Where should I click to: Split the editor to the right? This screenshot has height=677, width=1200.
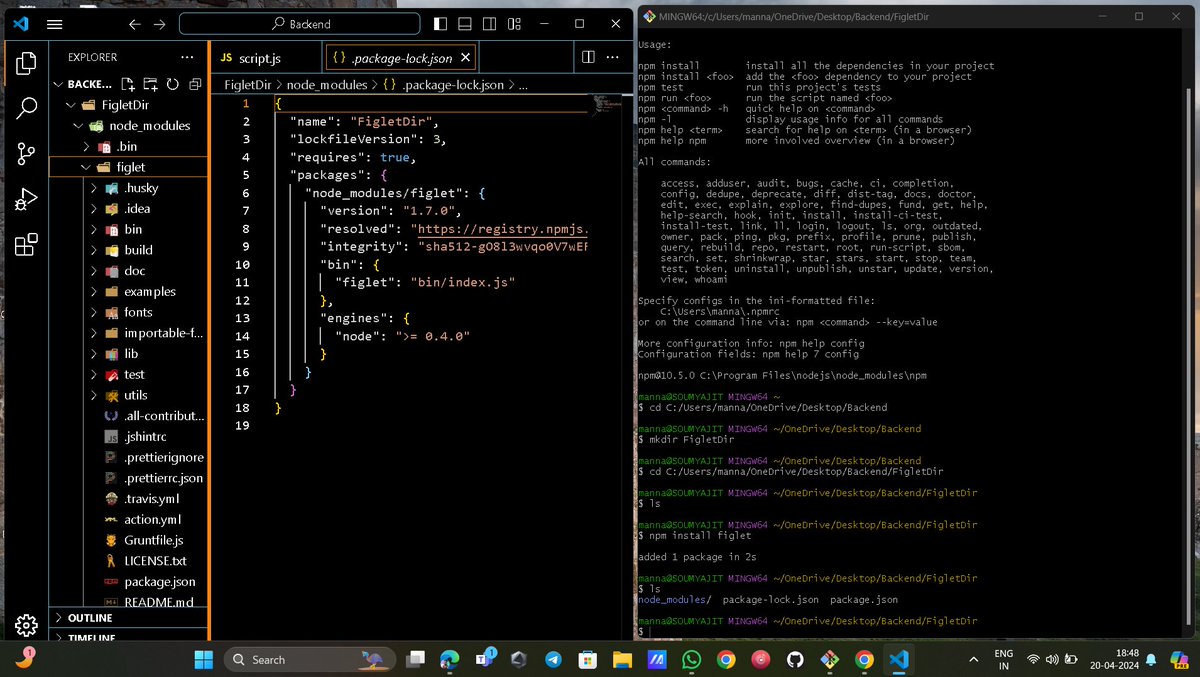pos(589,58)
